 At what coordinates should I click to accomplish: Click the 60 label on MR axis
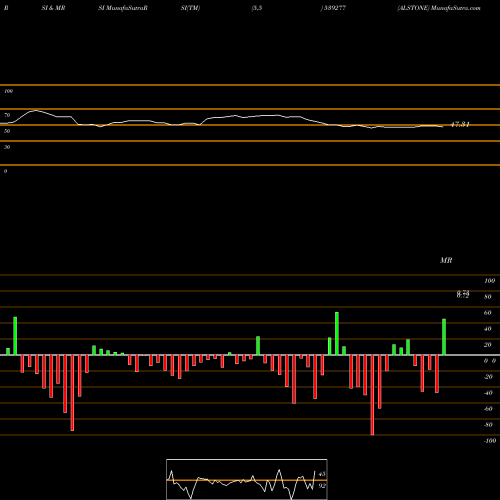[x=488, y=313]
